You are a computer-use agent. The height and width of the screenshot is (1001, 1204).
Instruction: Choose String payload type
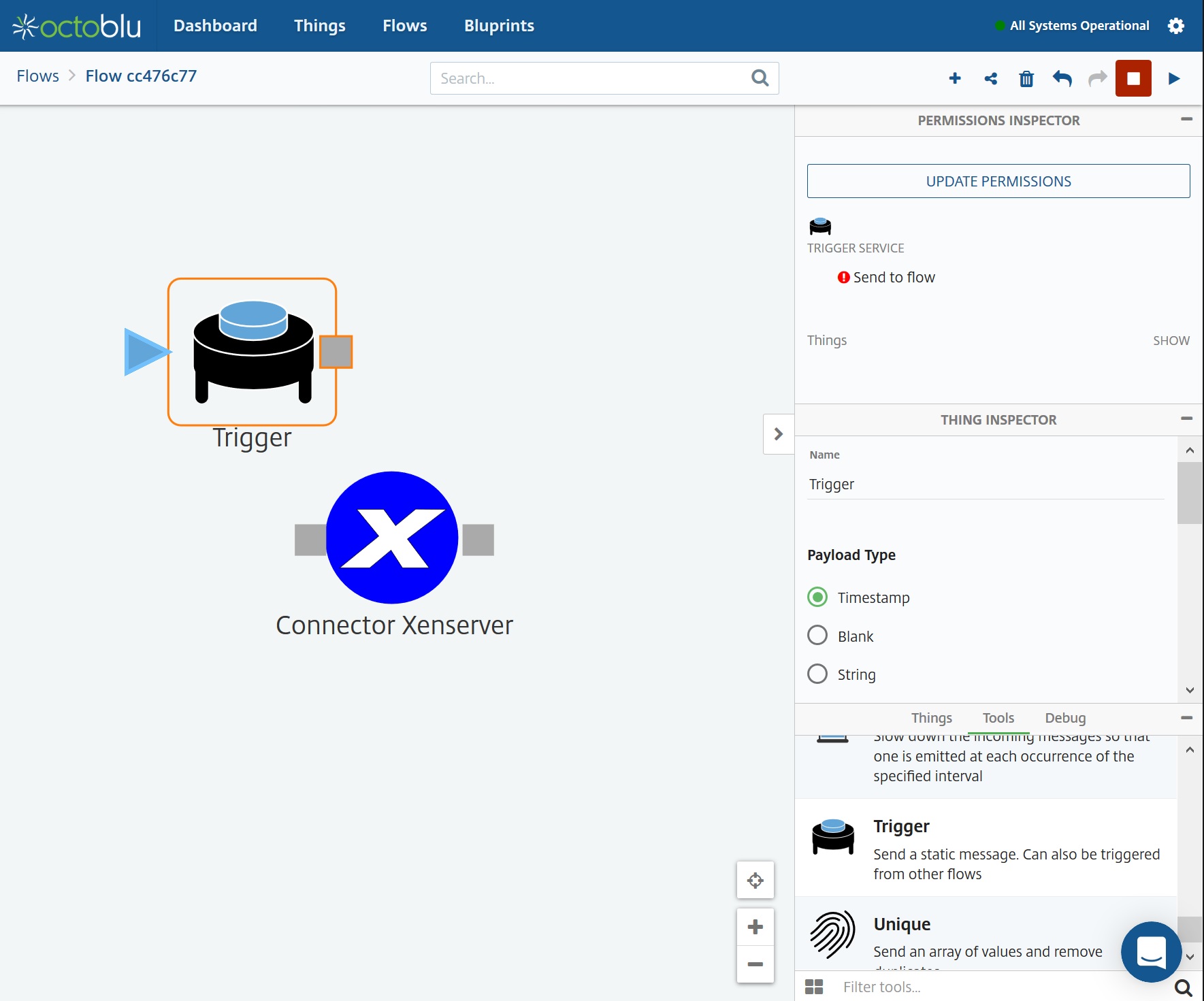[817, 674]
